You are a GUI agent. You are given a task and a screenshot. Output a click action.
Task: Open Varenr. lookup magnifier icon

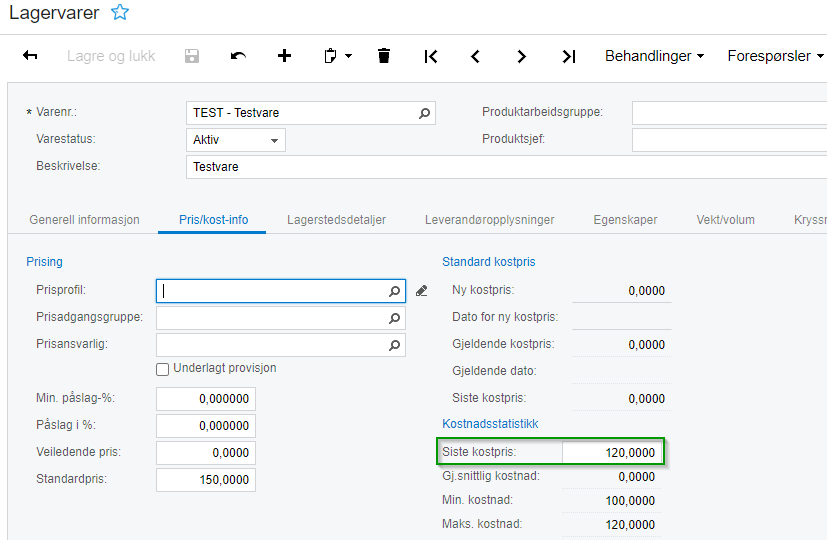[x=424, y=113]
